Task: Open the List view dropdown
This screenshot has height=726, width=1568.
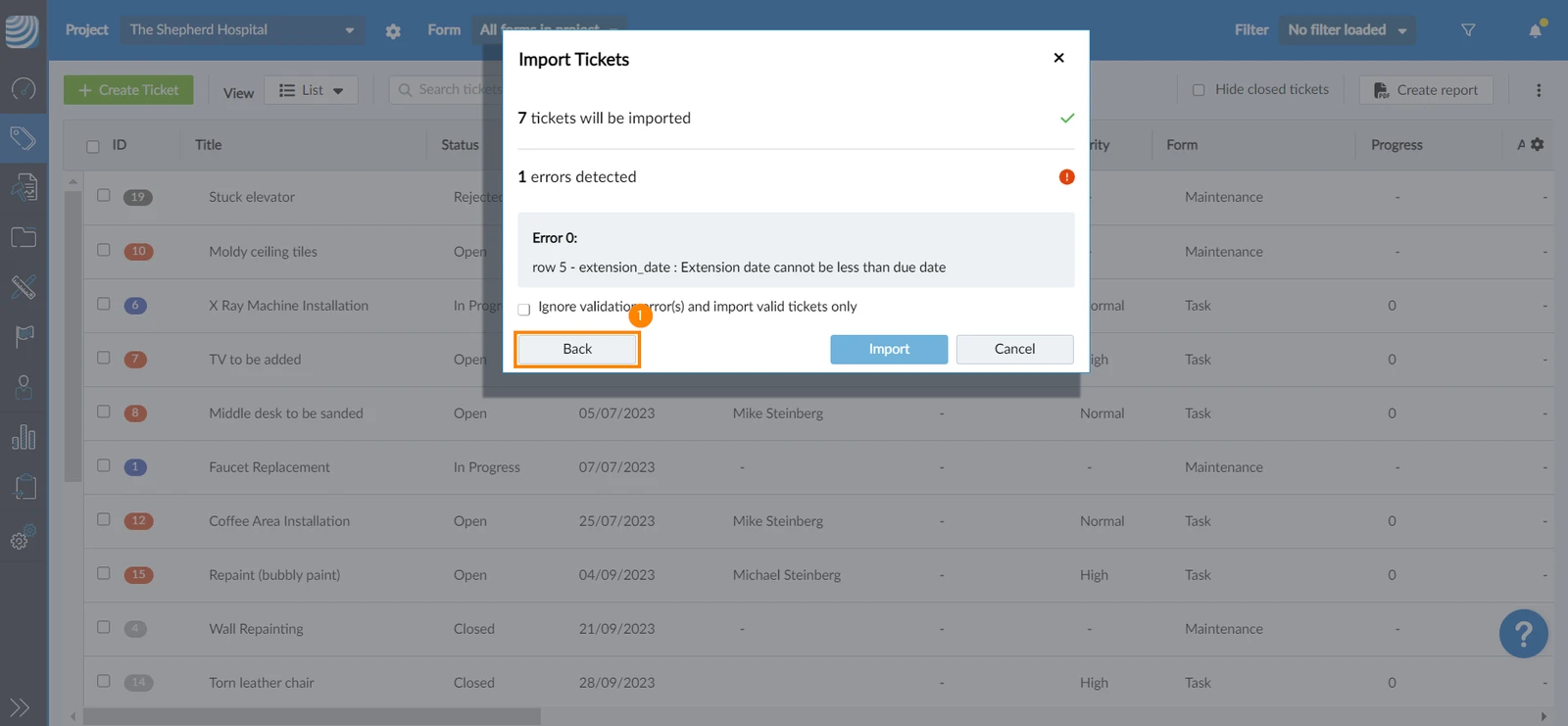Action: (x=311, y=90)
